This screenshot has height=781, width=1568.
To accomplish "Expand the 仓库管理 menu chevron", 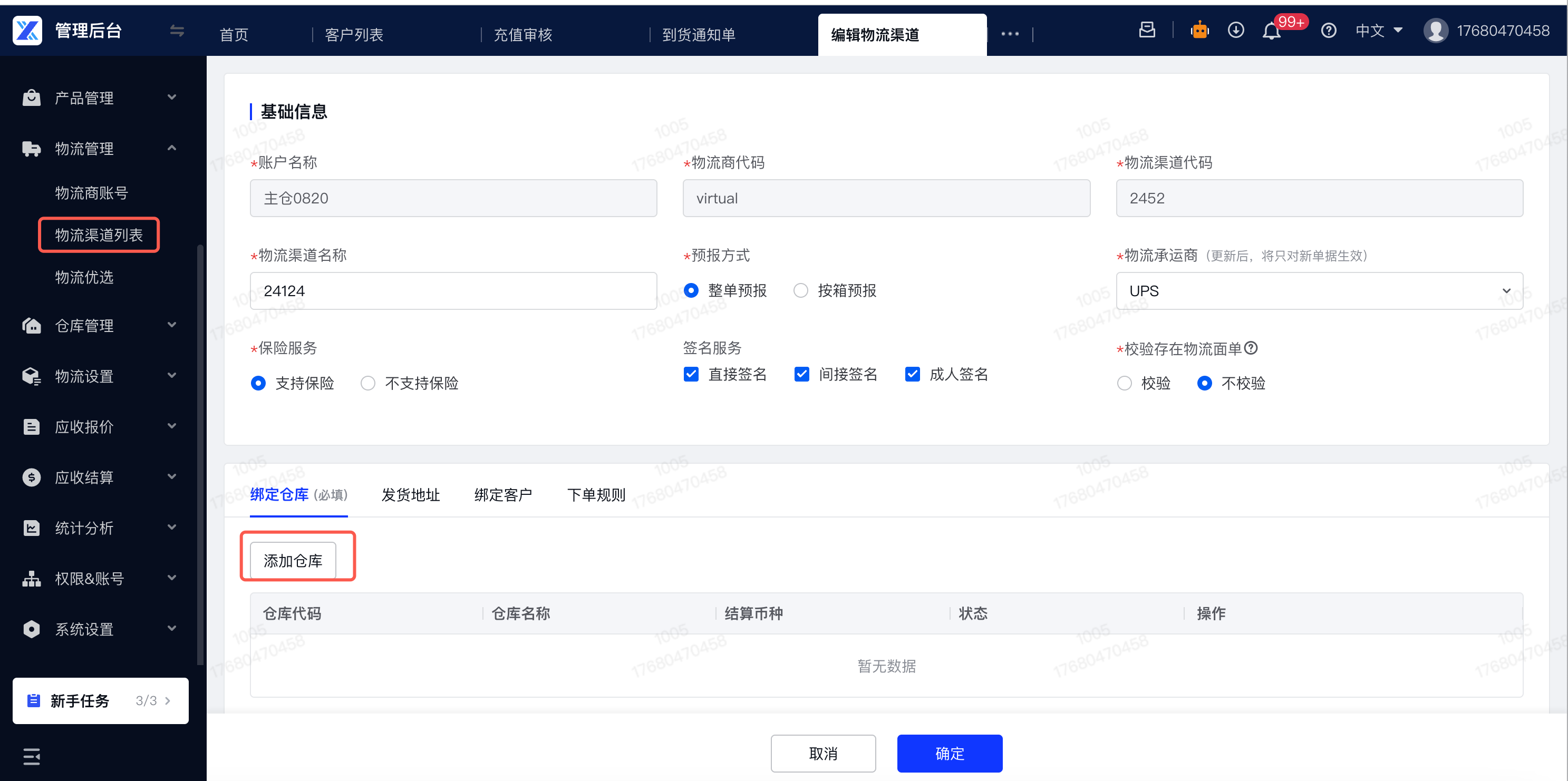I will pyautogui.click(x=172, y=325).
